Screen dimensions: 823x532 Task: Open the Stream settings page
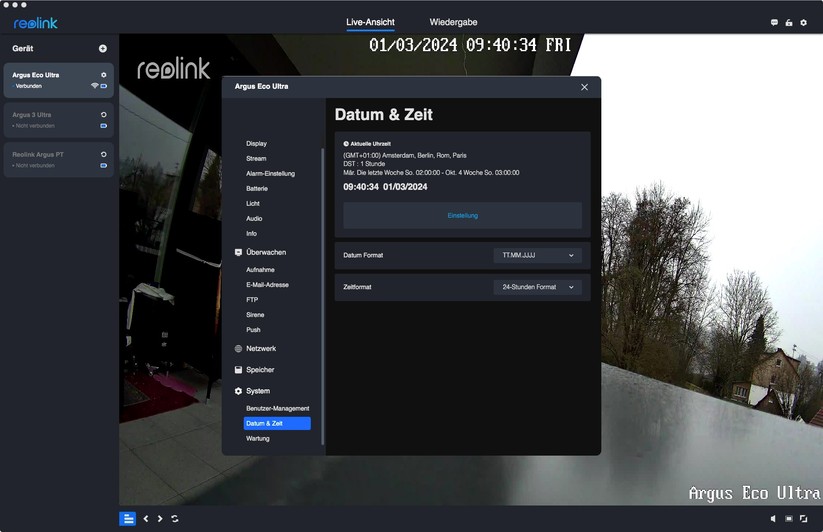pos(256,158)
